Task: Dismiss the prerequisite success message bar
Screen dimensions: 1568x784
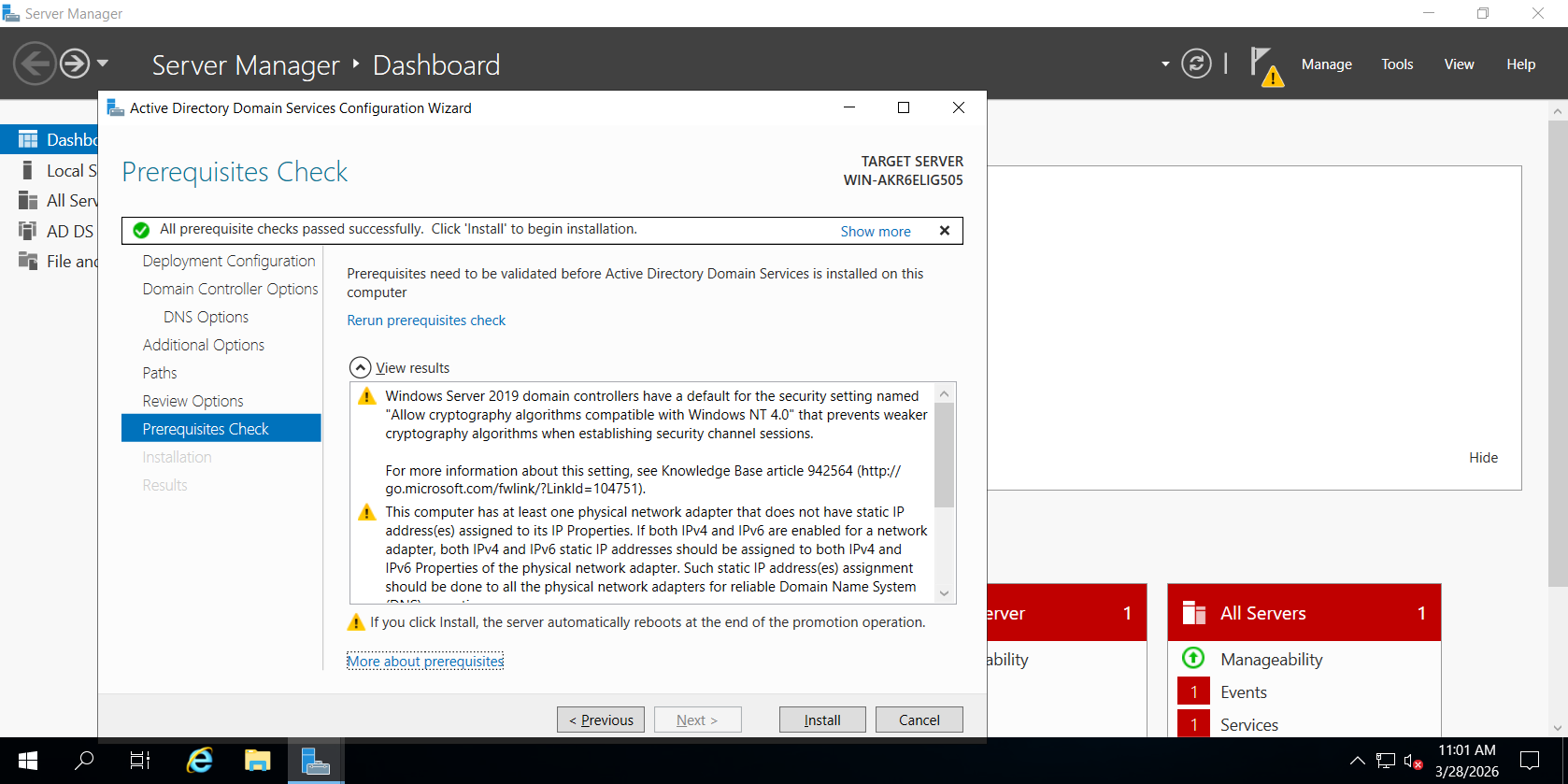Action: pyautogui.click(x=944, y=231)
